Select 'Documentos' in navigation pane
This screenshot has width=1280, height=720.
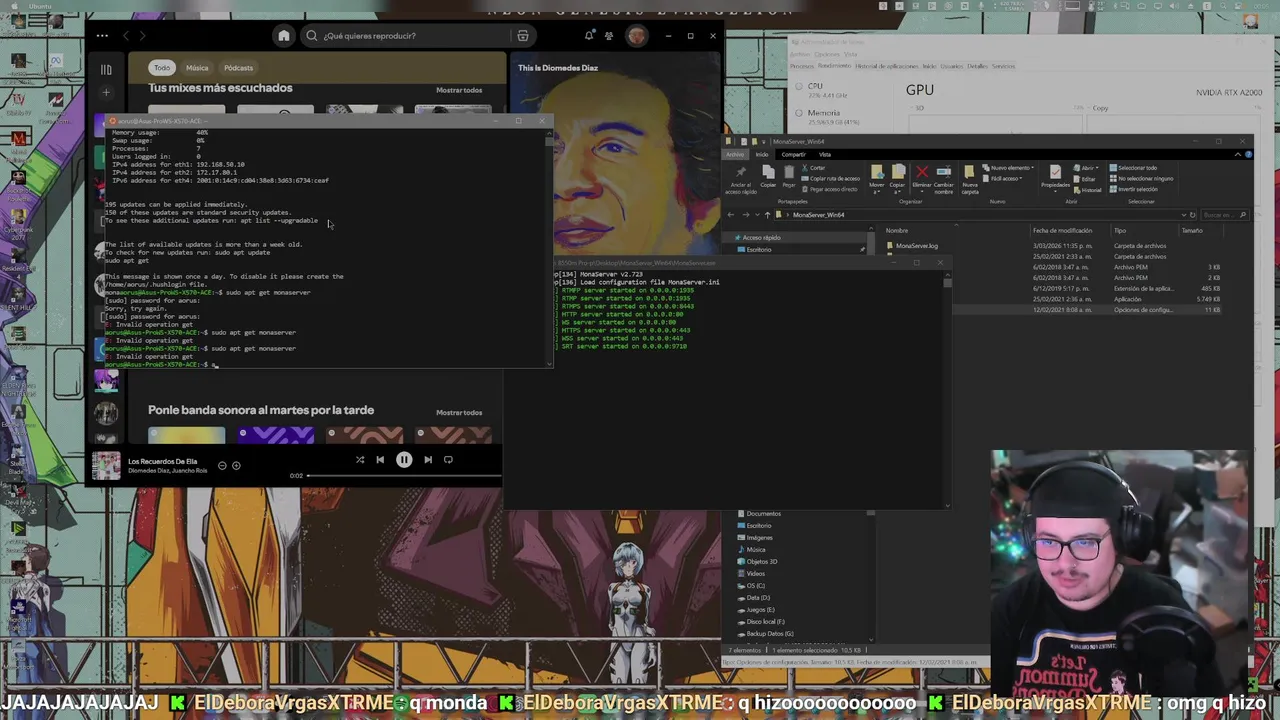pos(764,514)
